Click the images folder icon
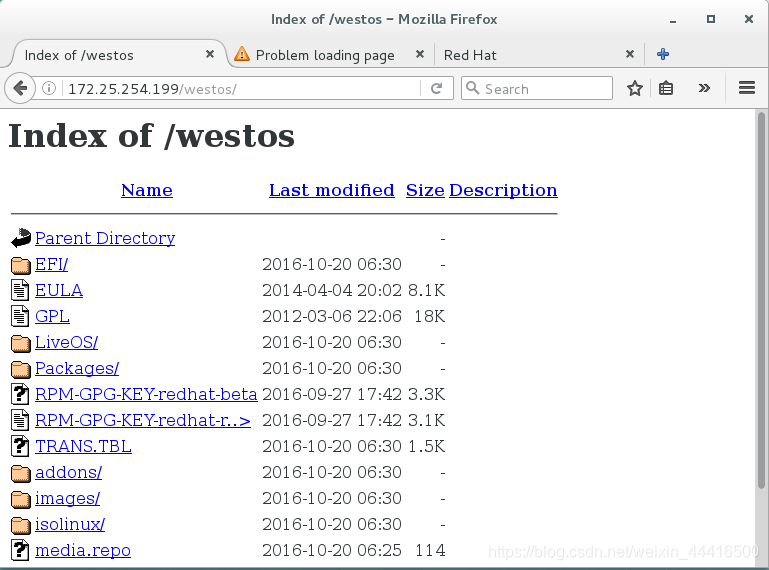769x570 pixels. (x=21, y=499)
